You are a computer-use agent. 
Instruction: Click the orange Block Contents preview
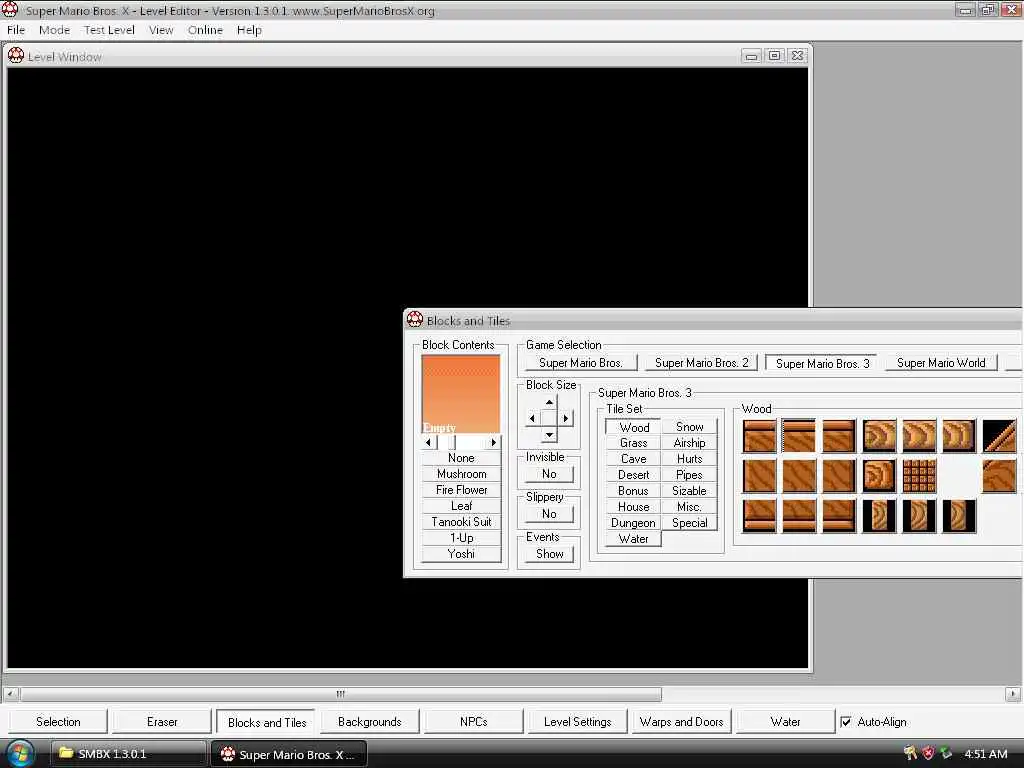click(x=460, y=394)
